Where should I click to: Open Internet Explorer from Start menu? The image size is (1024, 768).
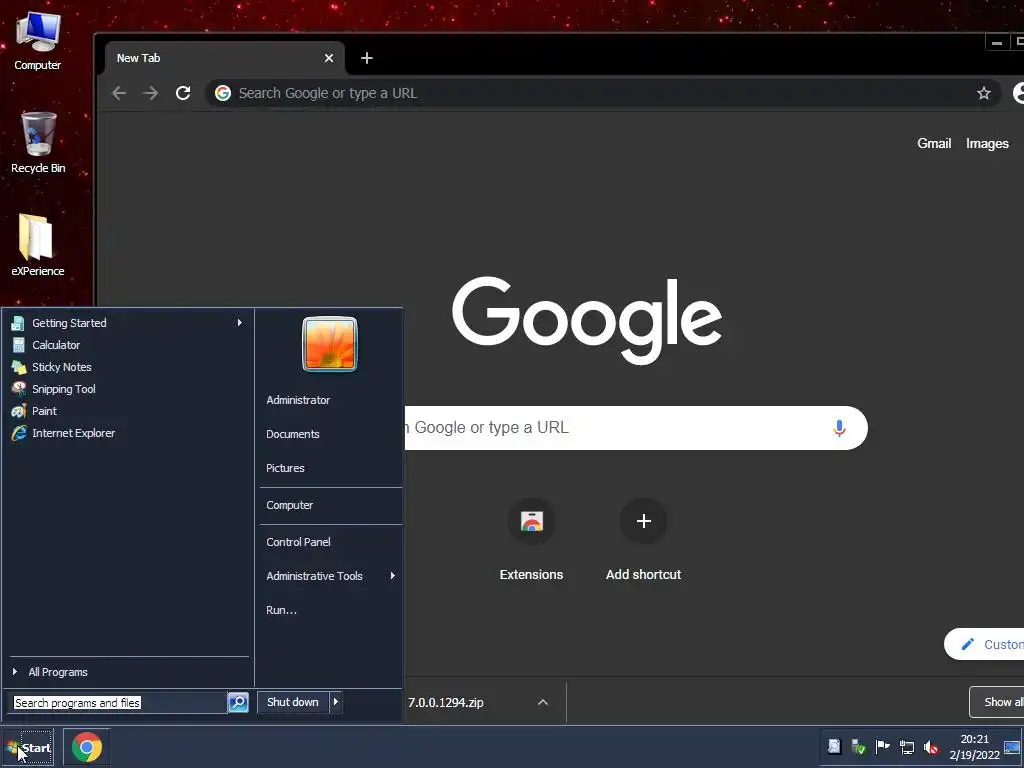(x=127, y=433)
